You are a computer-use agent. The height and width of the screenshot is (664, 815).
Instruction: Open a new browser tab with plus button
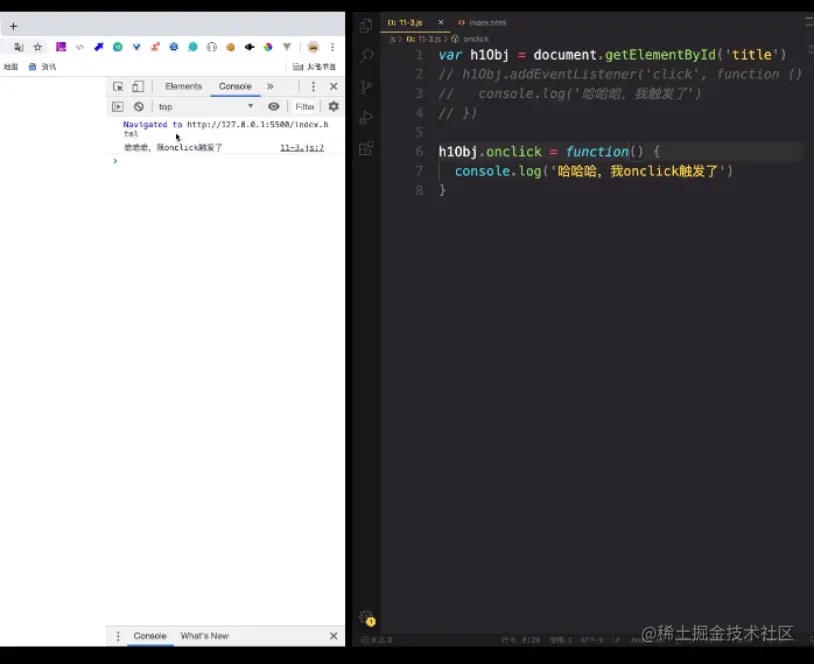[x=14, y=26]
